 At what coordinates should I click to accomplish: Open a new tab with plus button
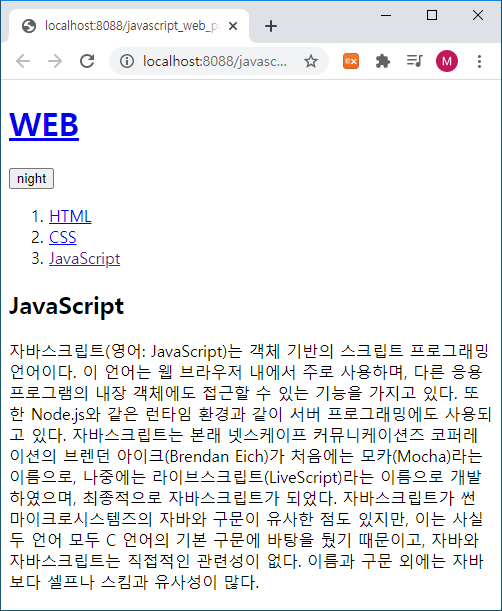coord(270,26)
